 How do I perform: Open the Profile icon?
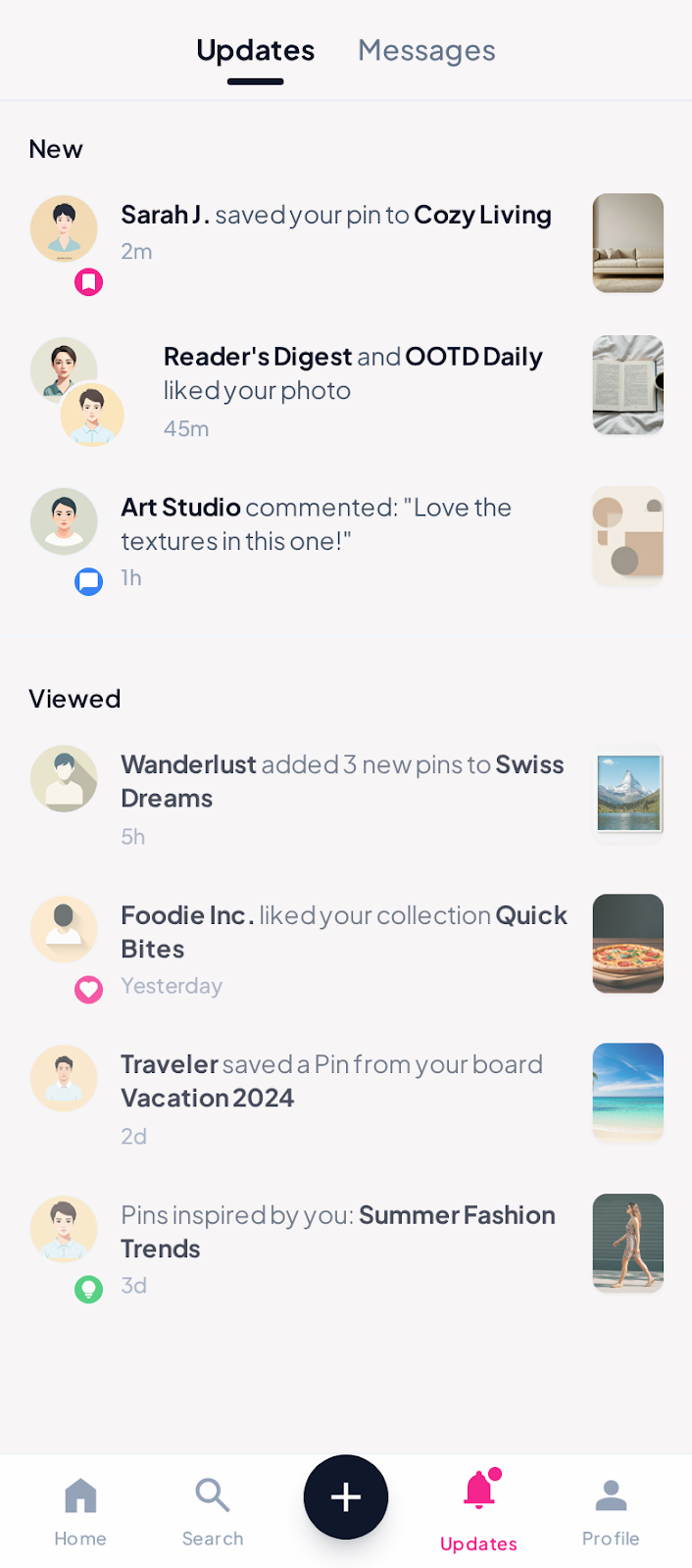611,1496
